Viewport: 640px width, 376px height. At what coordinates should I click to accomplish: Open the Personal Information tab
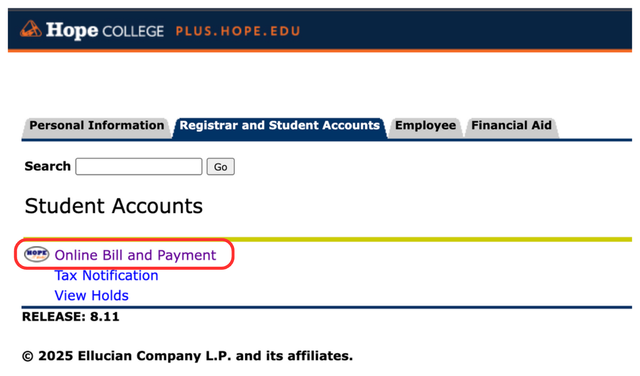coord(96,126)
